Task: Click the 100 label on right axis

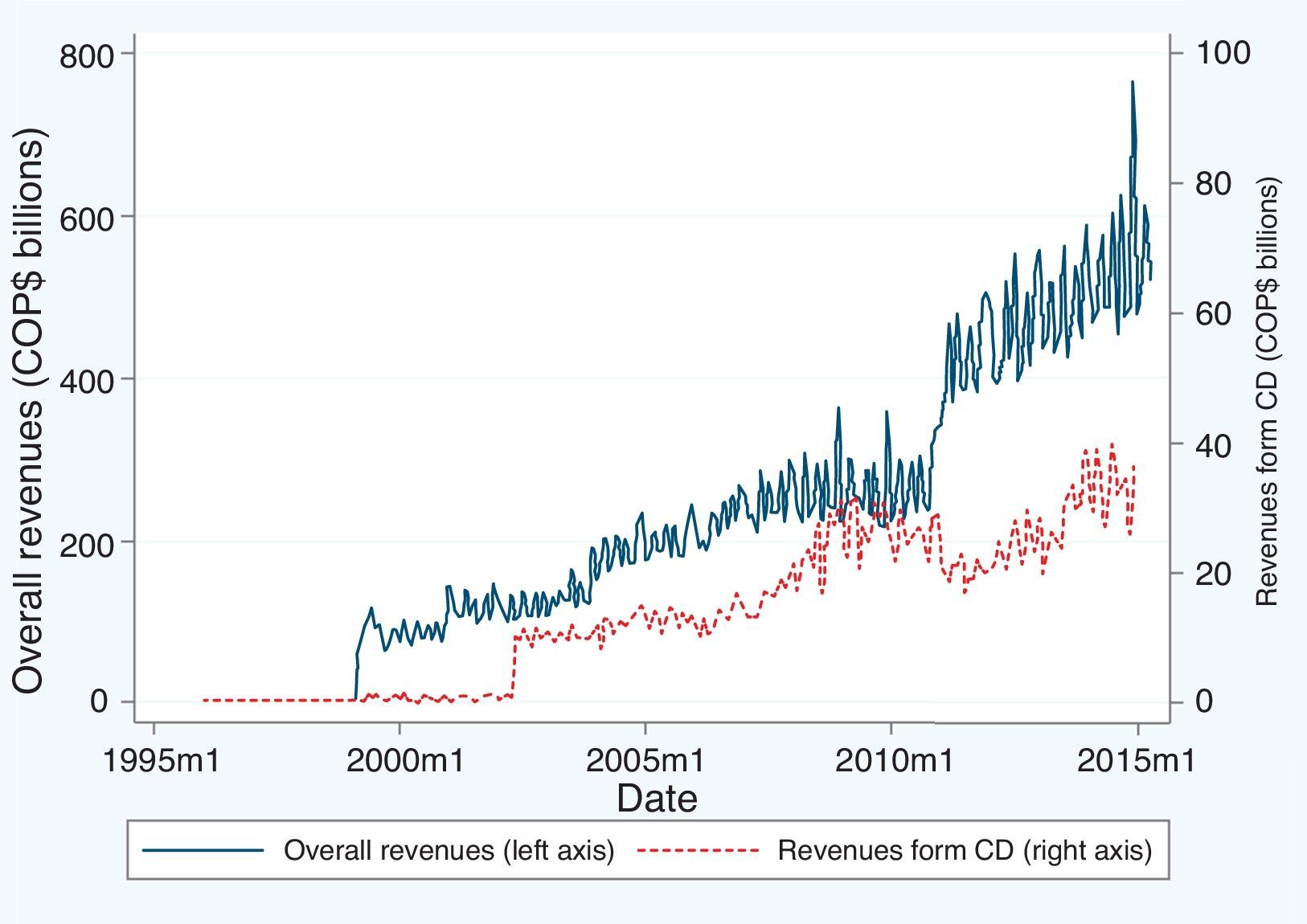Action: [x=1223, y=53]
